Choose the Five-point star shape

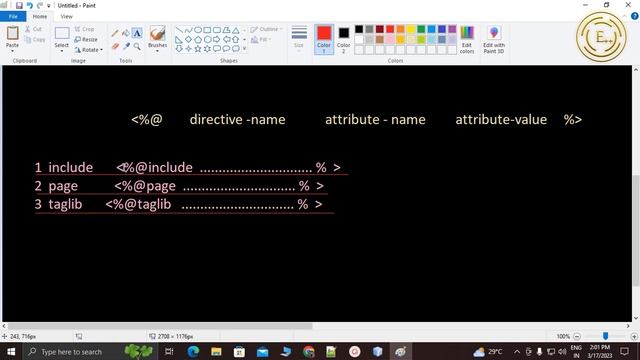(x=198, y=49)
